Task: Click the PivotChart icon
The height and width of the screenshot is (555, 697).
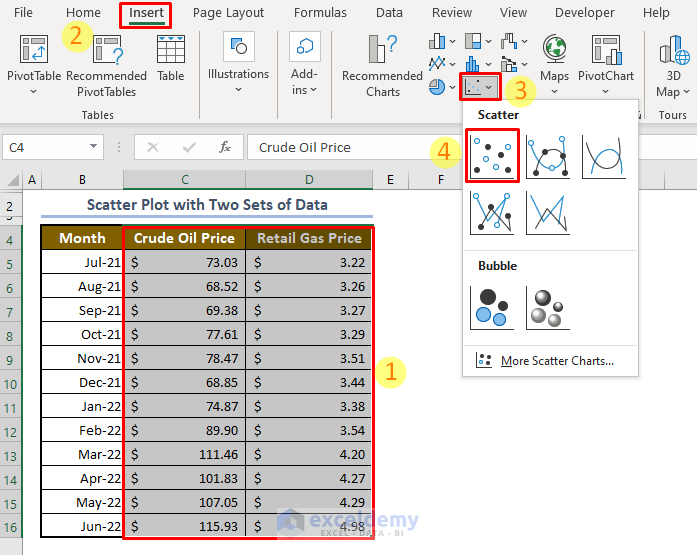Action: (x=606, y=49)
